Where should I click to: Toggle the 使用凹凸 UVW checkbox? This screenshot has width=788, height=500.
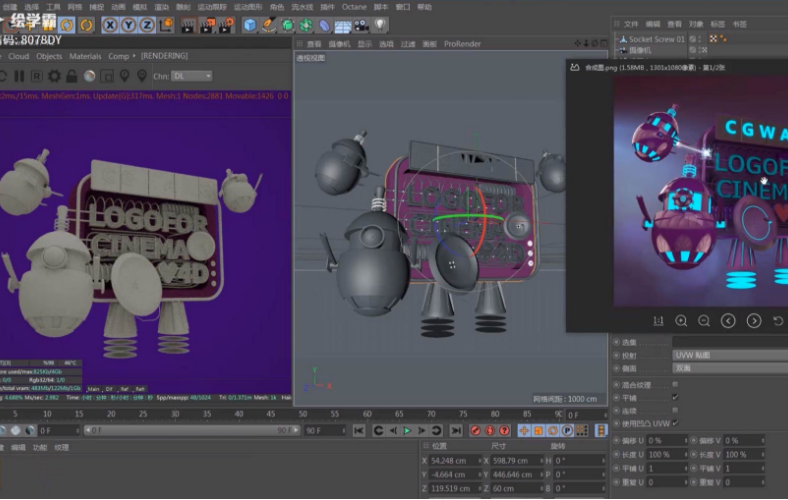pyautogui.click(x=675, y=422)
